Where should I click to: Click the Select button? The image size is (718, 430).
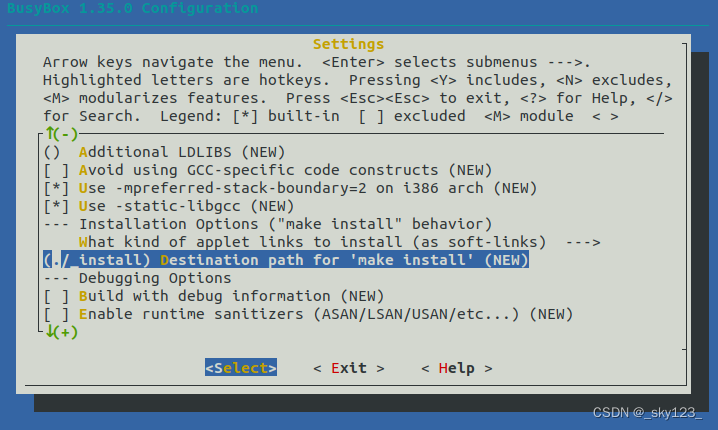point(241,368)
